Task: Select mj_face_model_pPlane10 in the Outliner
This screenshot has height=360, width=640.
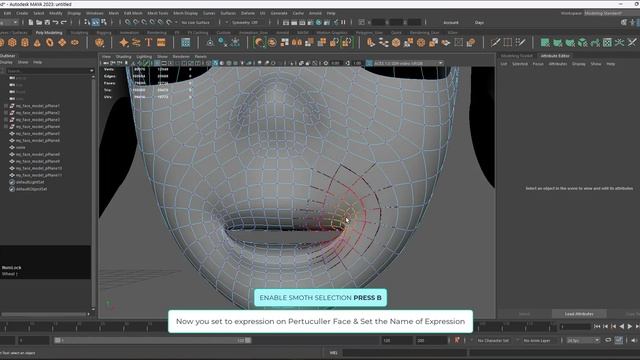Action: click(x=39, y=168)
